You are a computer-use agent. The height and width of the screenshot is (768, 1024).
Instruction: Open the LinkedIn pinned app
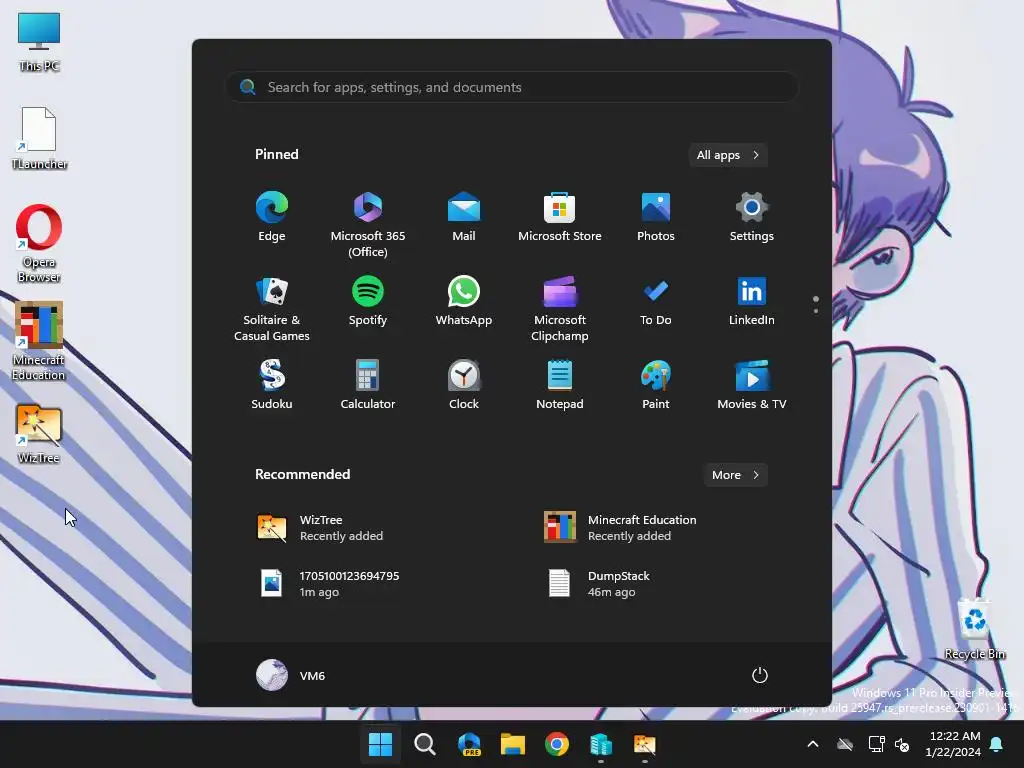tap(752, 301)
